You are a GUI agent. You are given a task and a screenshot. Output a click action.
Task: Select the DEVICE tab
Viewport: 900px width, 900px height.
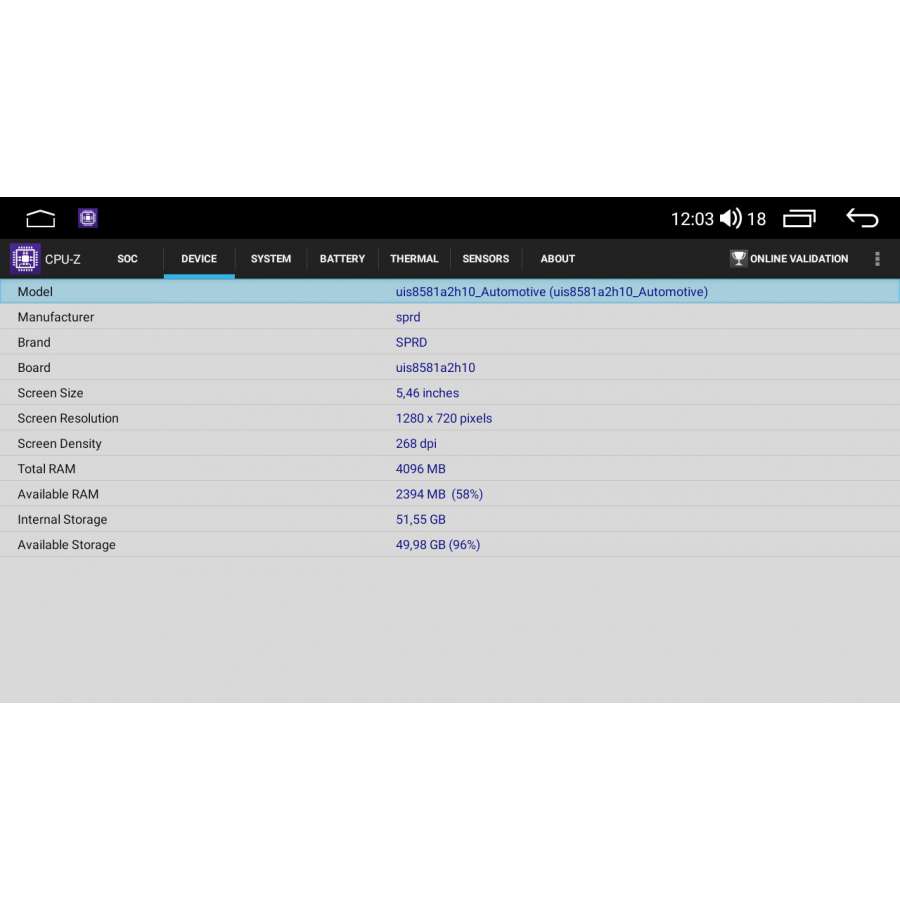coord(199,259)
